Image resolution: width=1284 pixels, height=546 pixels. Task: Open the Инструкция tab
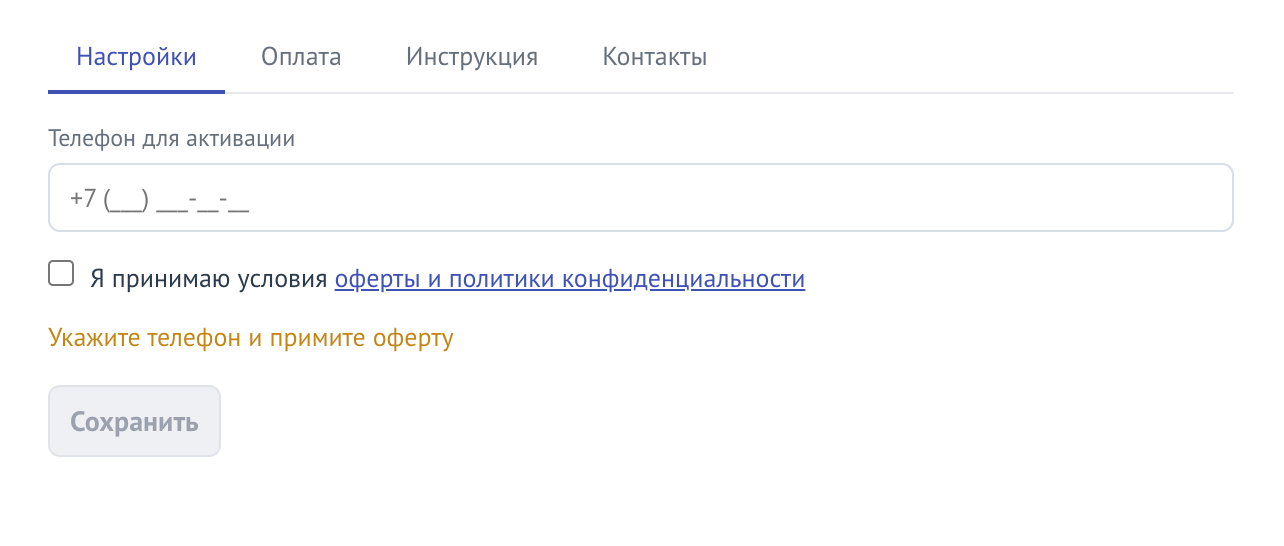472,57
